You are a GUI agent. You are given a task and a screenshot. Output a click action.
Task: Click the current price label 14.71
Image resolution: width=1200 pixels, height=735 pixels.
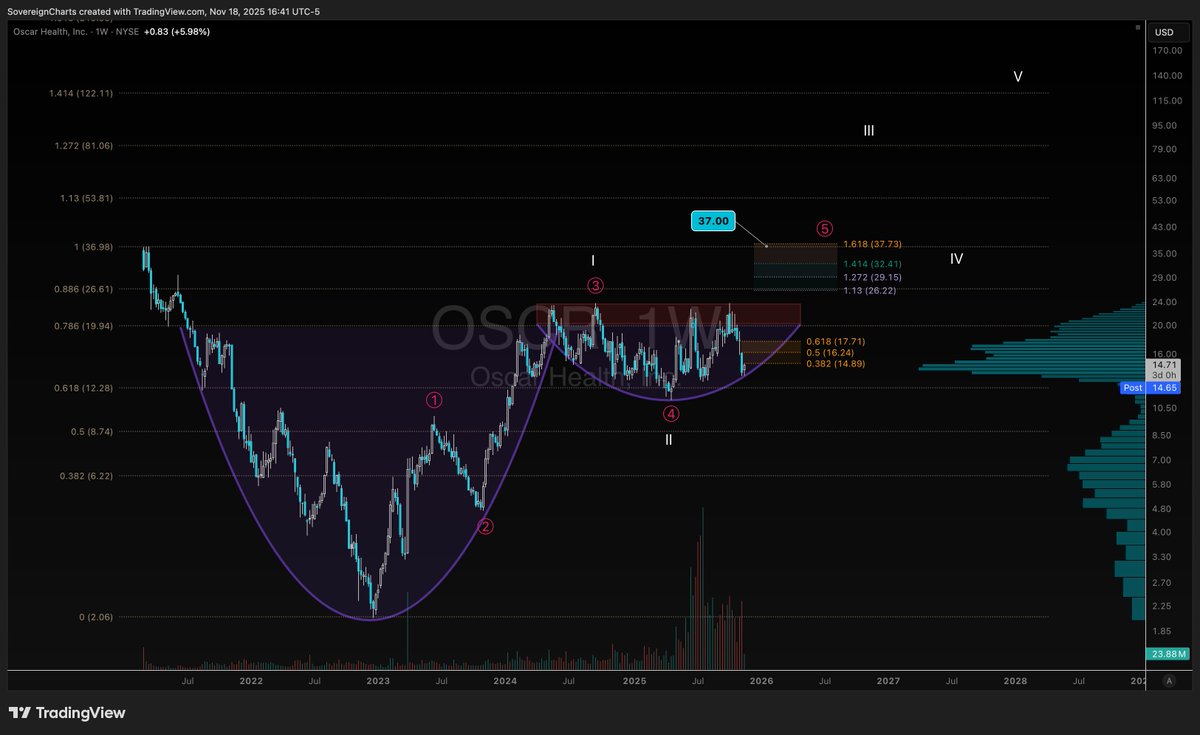pyautogui.click(x=1163, y=366)
